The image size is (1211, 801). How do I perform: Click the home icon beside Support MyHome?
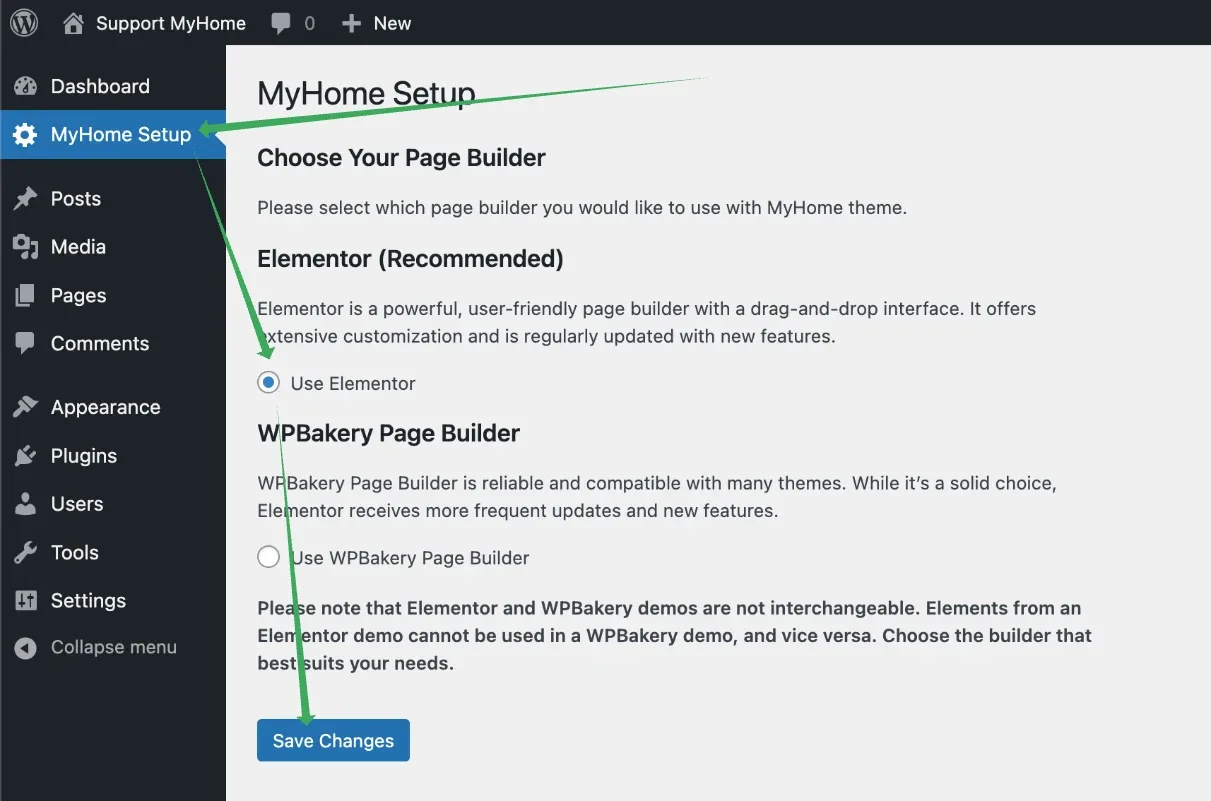click(x=73, y=23)
